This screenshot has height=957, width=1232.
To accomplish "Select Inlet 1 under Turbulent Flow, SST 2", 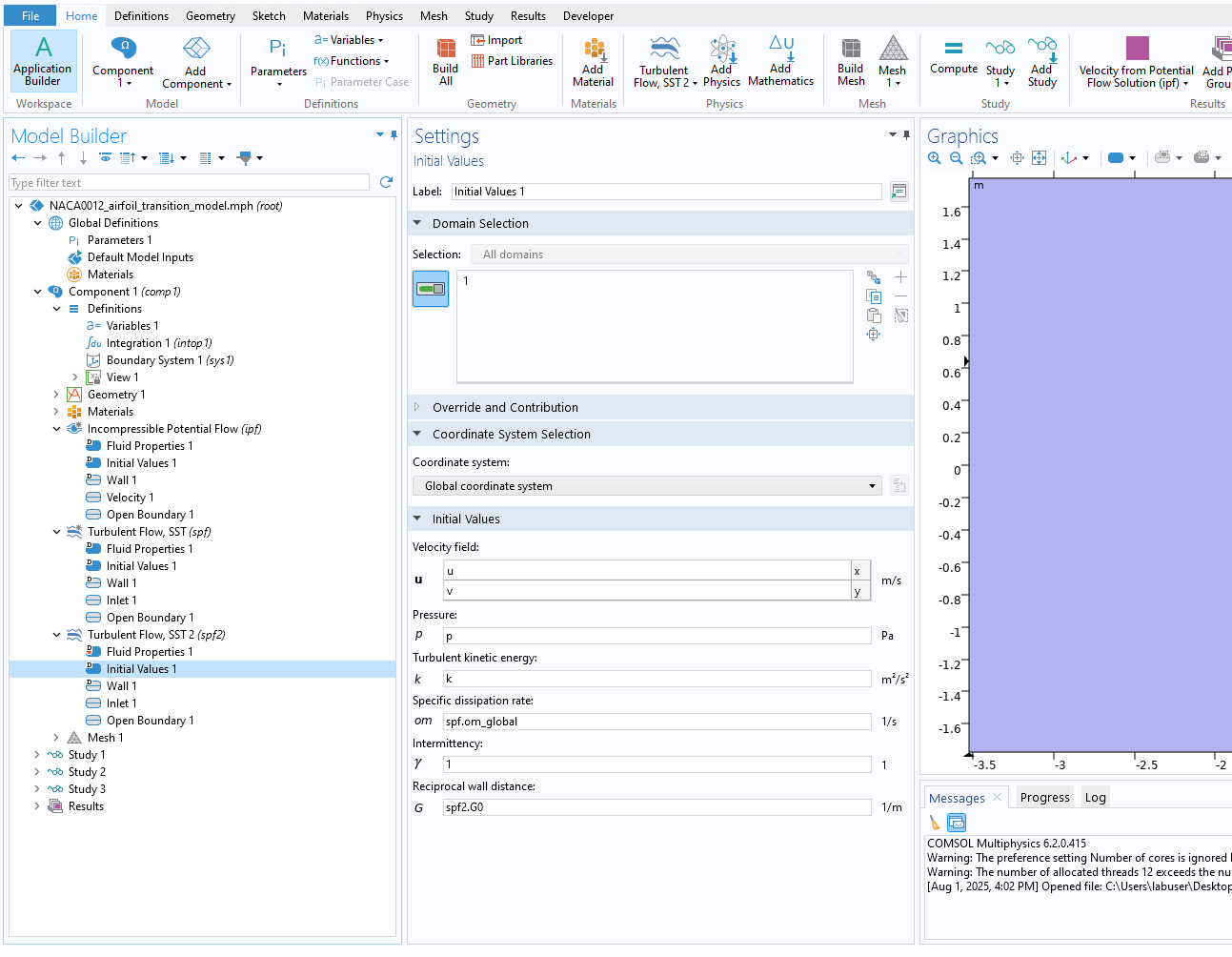I will pos(121,703).
